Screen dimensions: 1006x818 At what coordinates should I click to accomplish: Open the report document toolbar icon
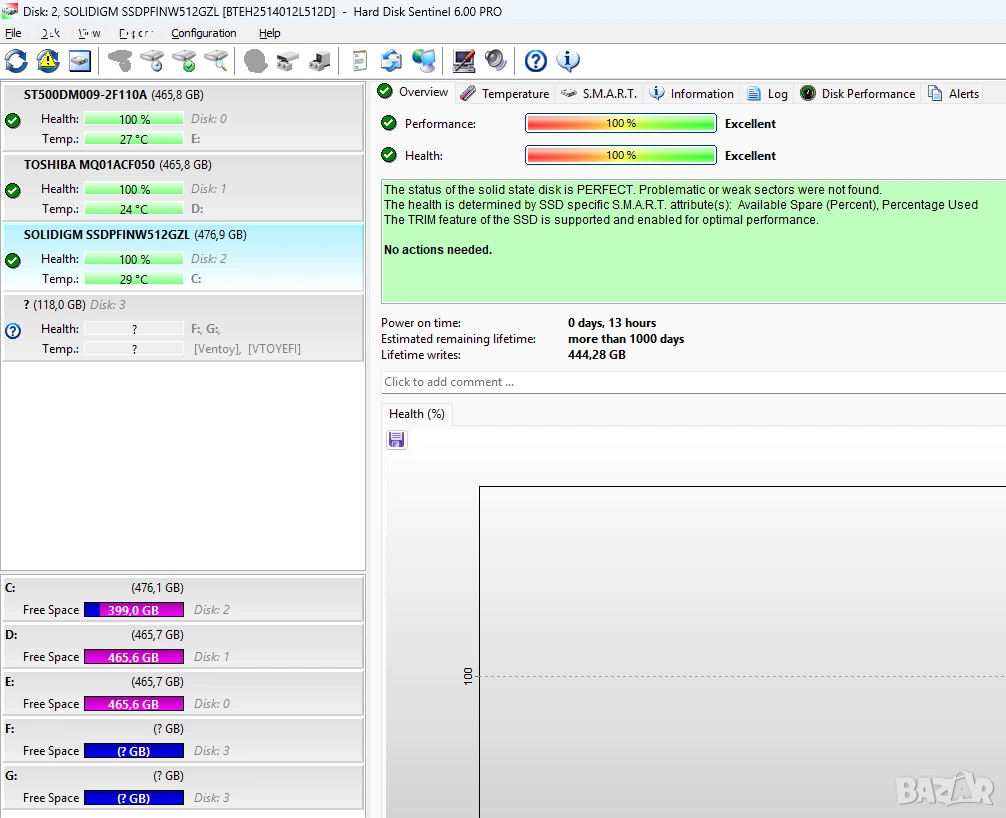[x=359, y=61]
